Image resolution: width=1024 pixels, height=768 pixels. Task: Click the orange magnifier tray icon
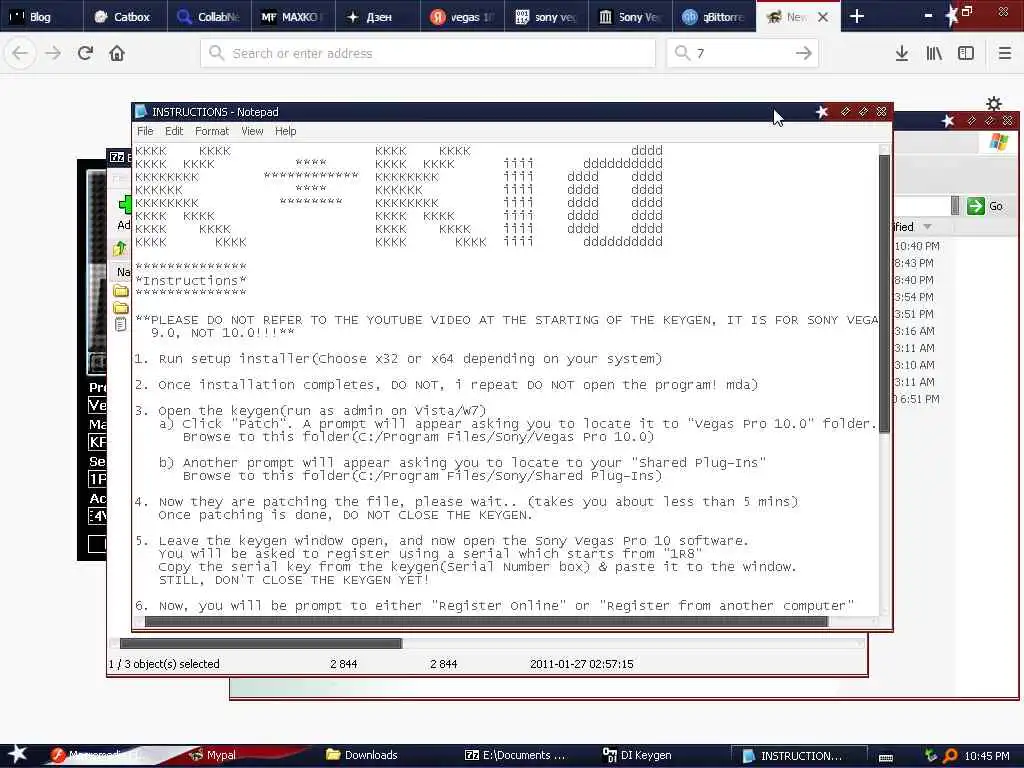point(950,756)
